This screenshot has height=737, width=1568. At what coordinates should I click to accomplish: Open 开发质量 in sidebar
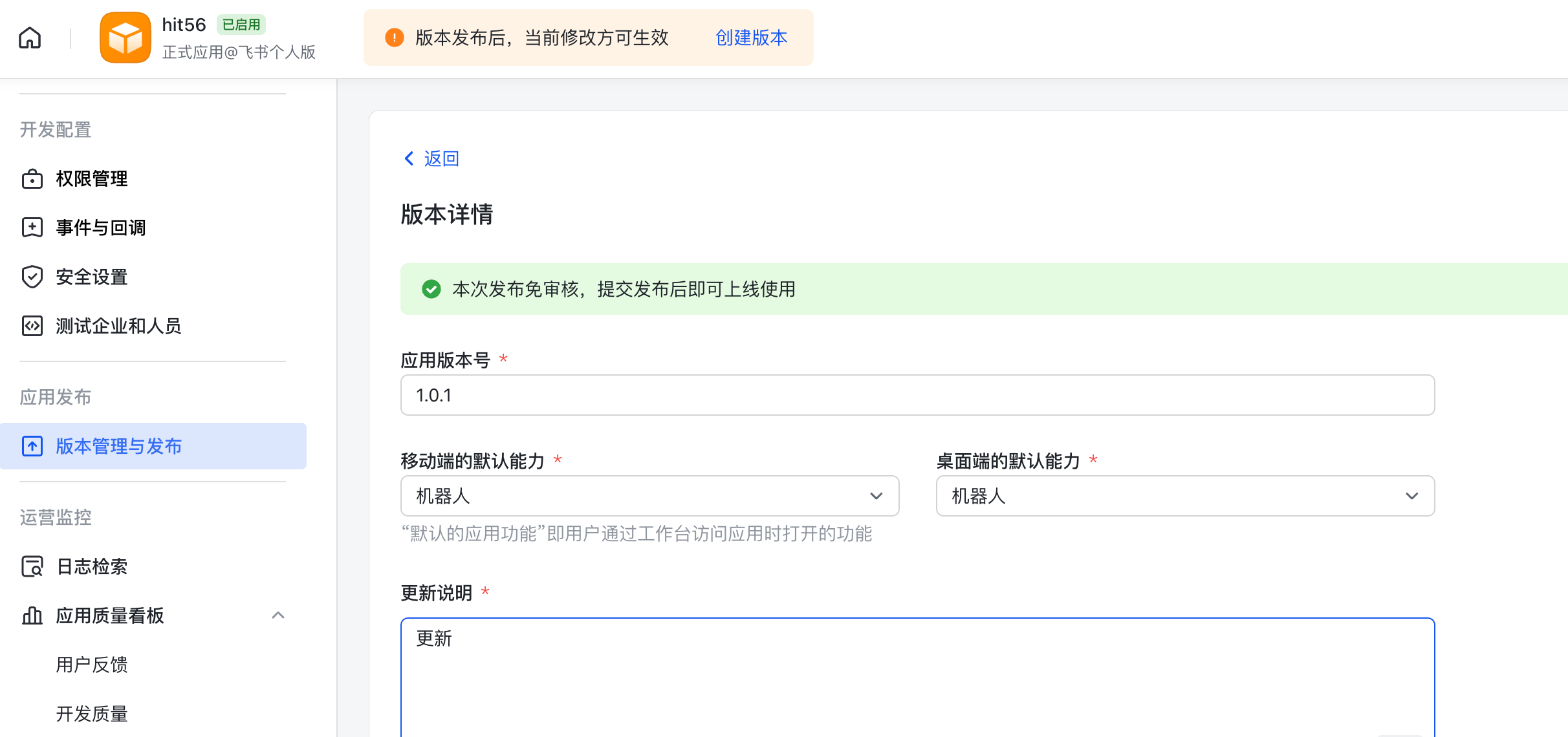coord(92,714)
